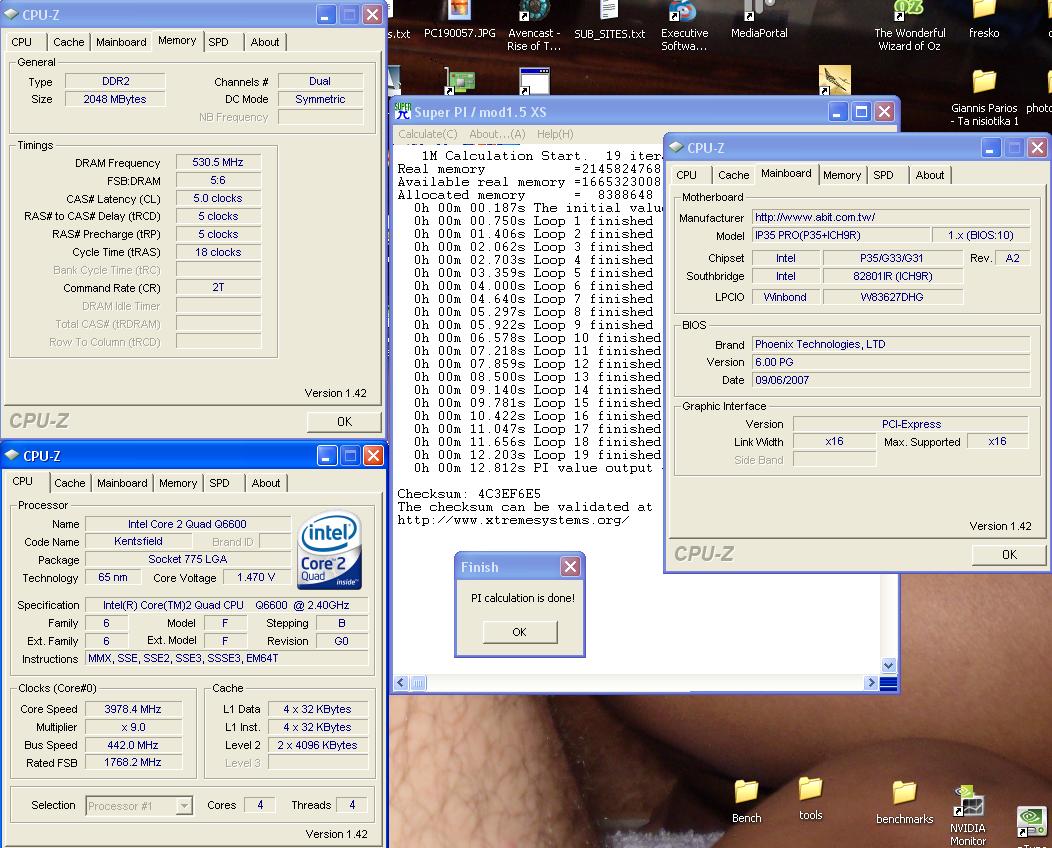Open the tools folder on desktop
This screenshot has height=848, width=1052.
coord(810,798)
